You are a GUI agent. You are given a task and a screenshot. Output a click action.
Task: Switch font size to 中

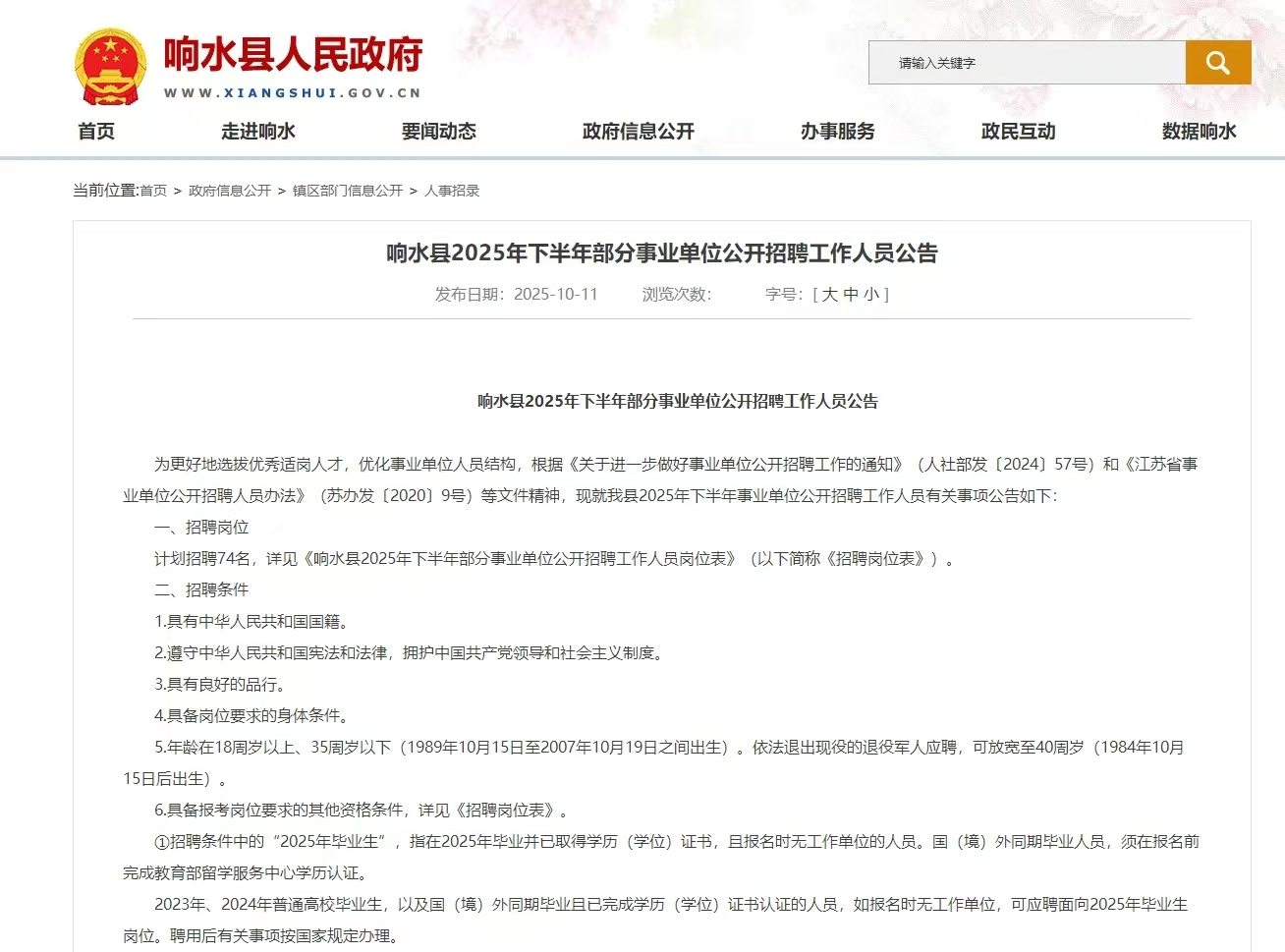click(853, 294)
